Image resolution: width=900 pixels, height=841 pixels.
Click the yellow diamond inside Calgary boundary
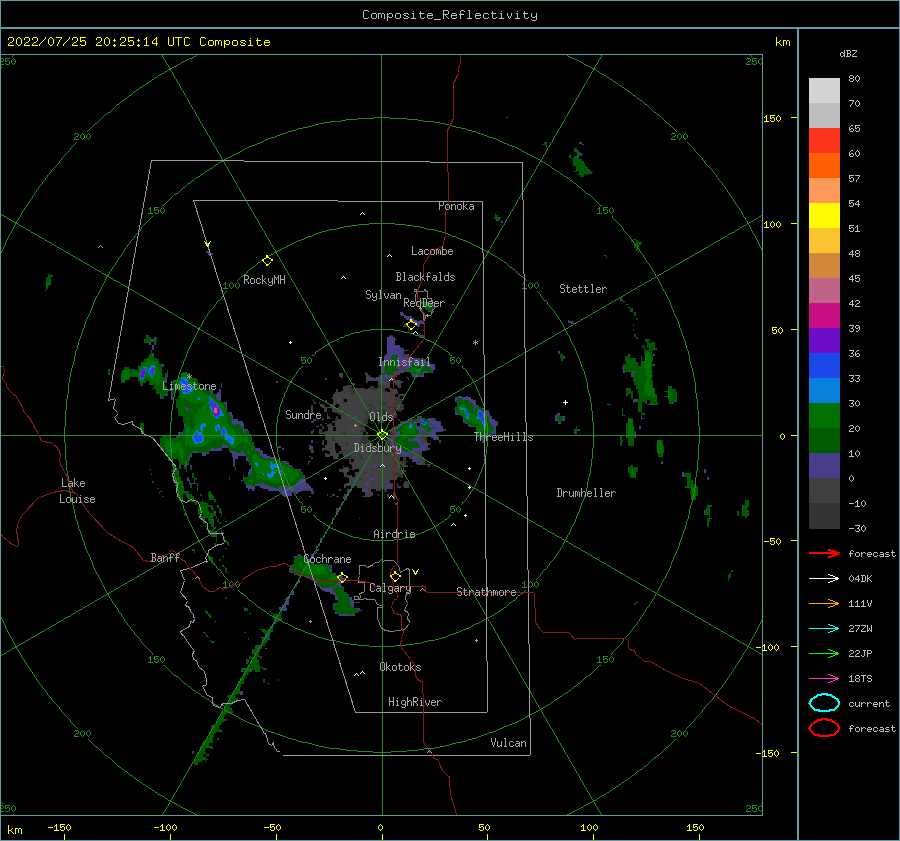395,576
